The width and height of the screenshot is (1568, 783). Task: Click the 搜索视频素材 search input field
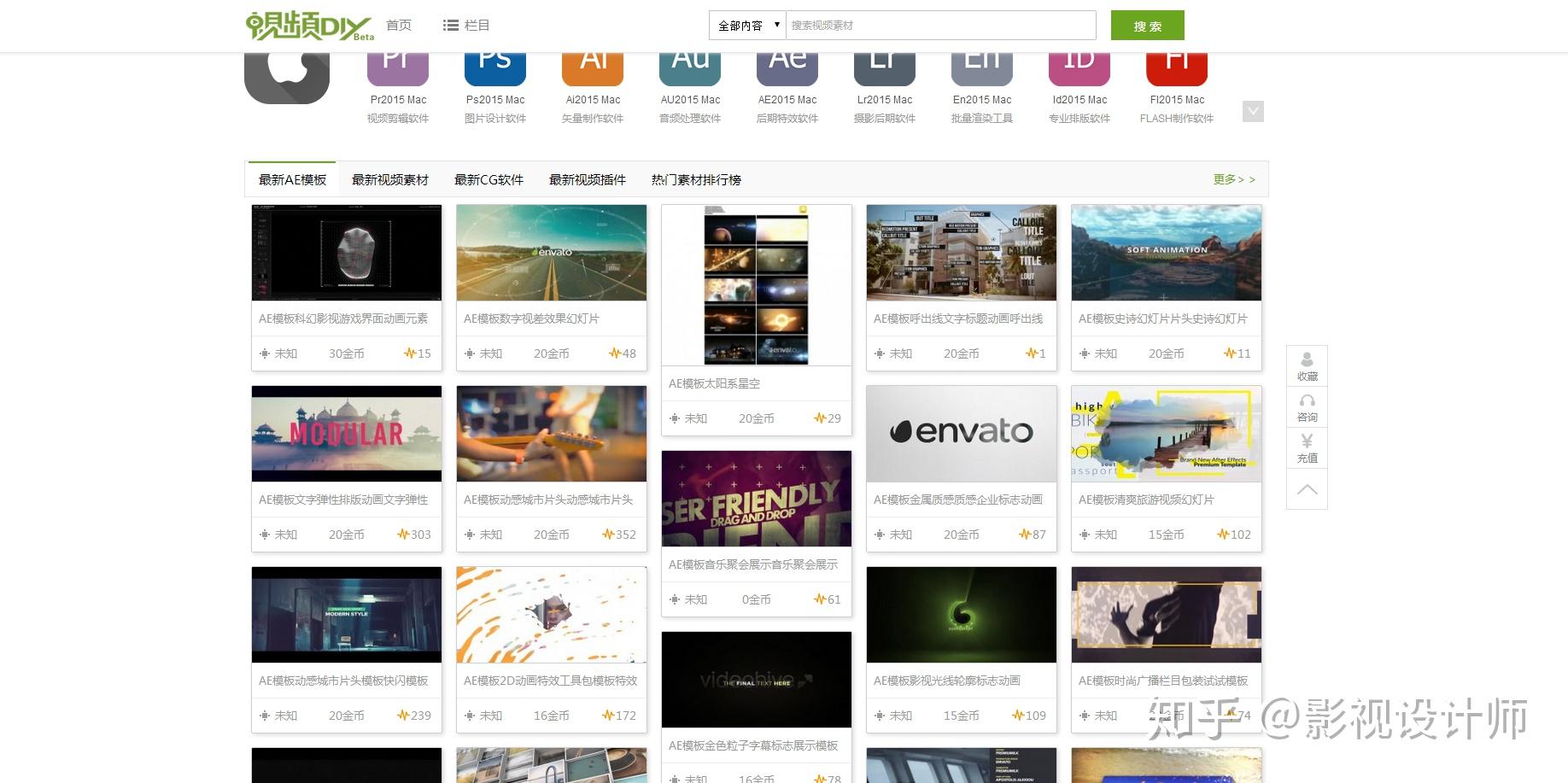coord(940,26)
